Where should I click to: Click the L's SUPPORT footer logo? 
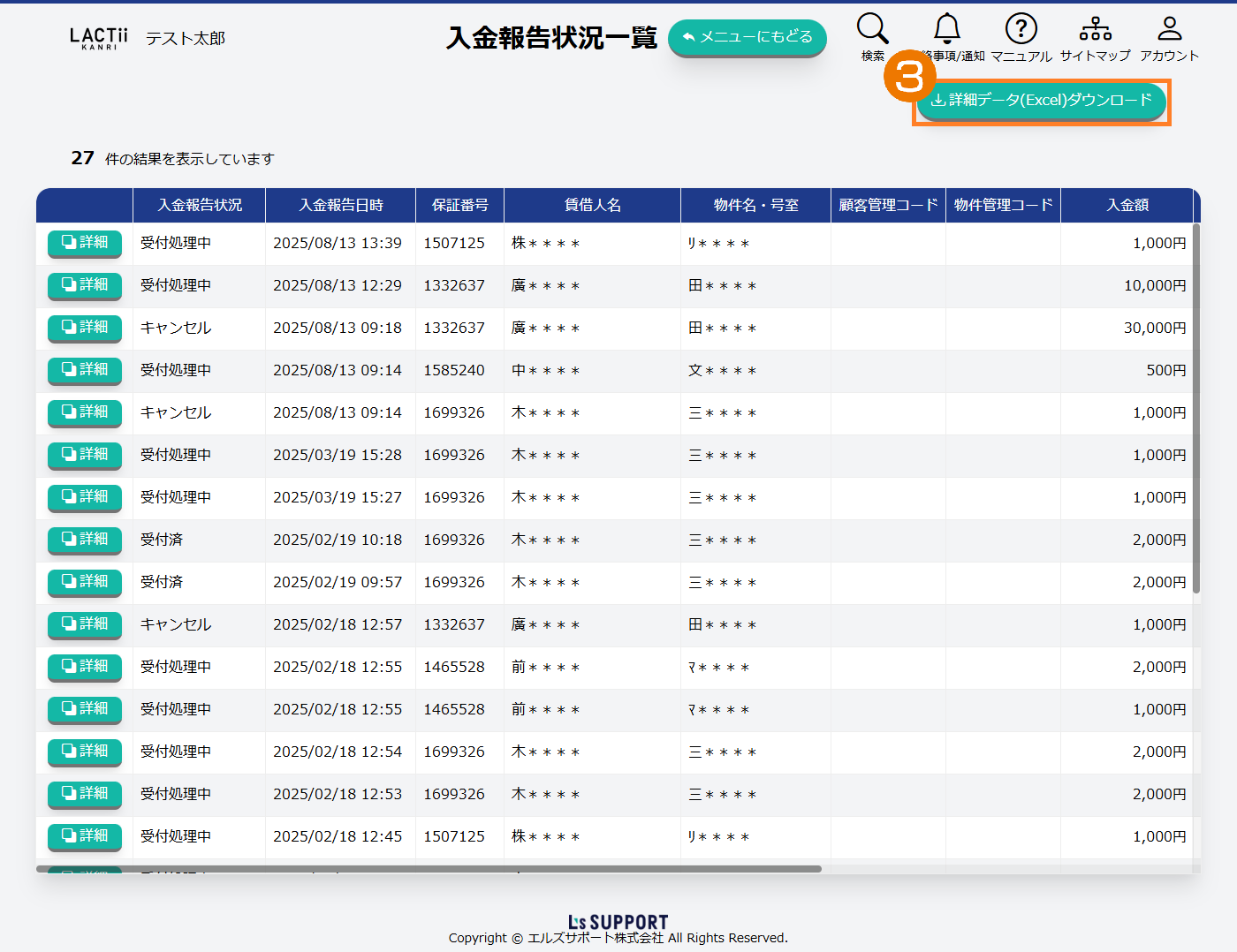click(618, 922)
